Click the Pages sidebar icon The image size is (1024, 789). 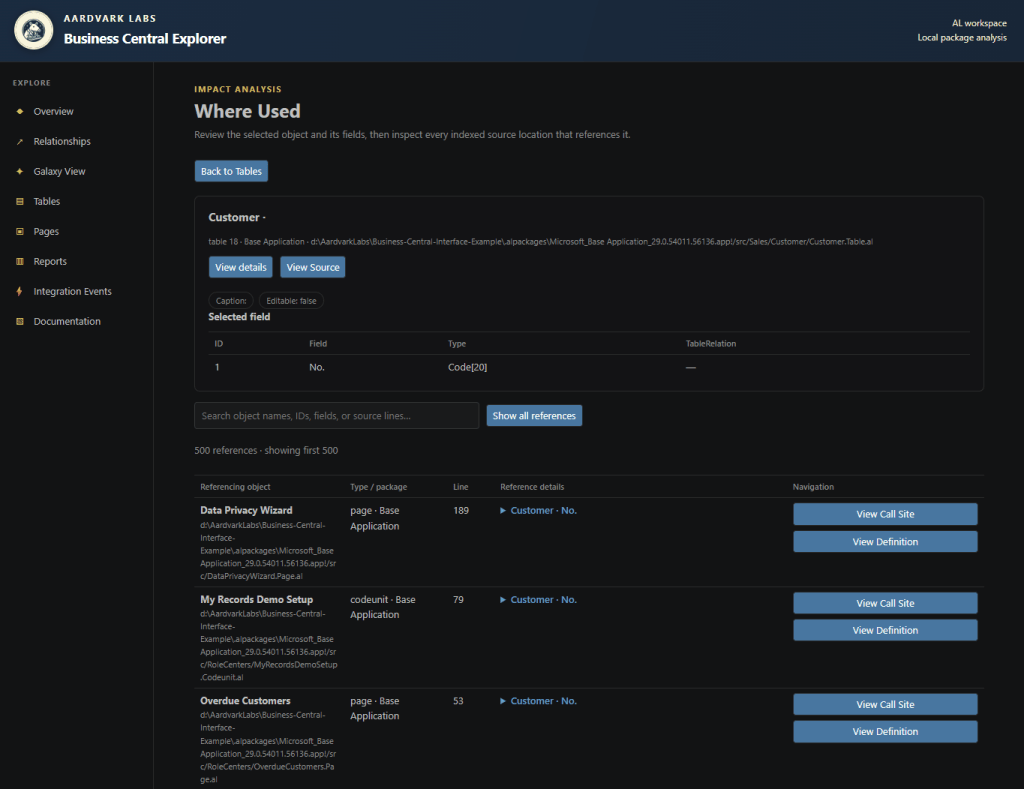pos(20,232)
